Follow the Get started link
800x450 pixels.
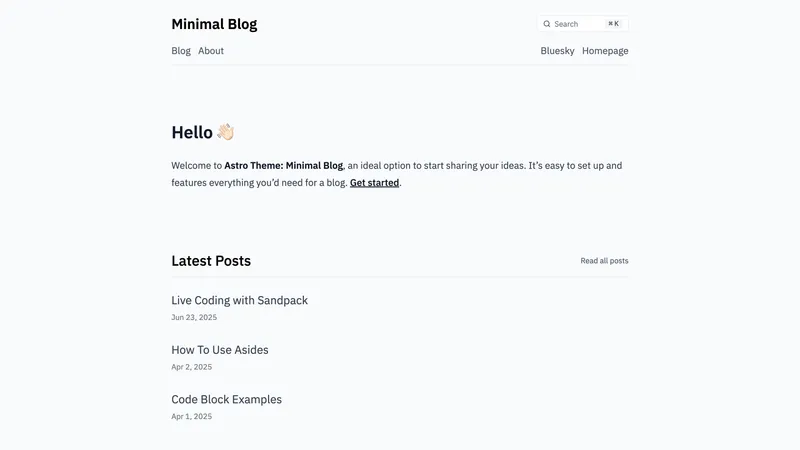[374, 183]
